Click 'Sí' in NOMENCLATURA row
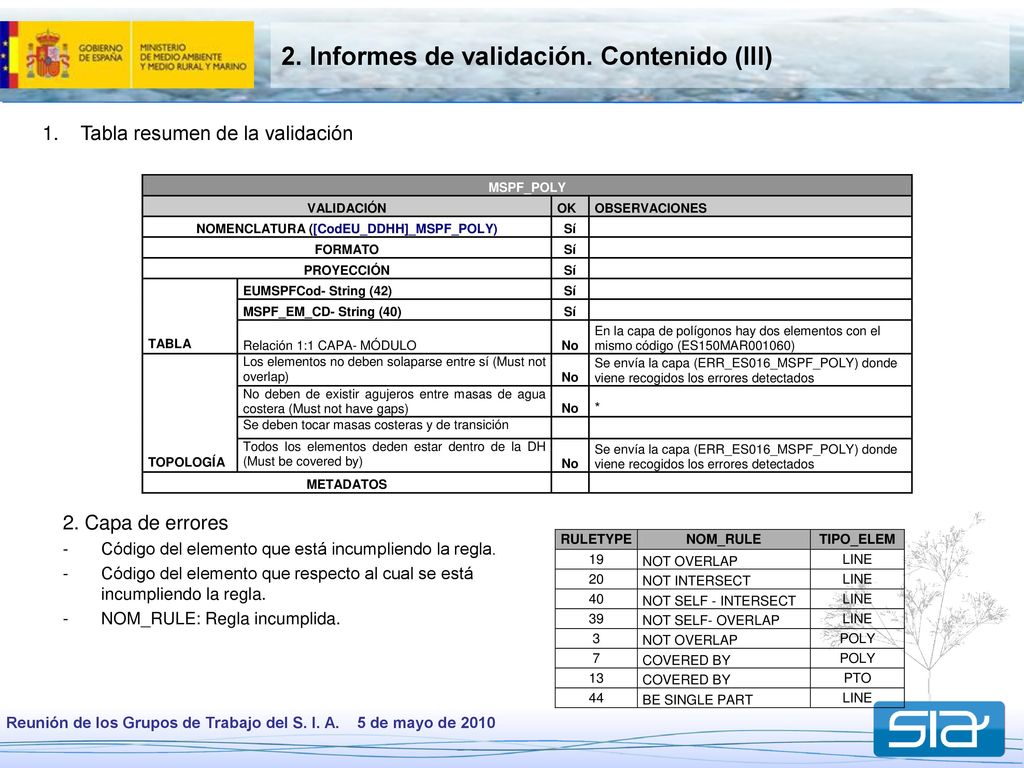The height and width of the screenshot is (768, 1024). click(x=569, y=229)
